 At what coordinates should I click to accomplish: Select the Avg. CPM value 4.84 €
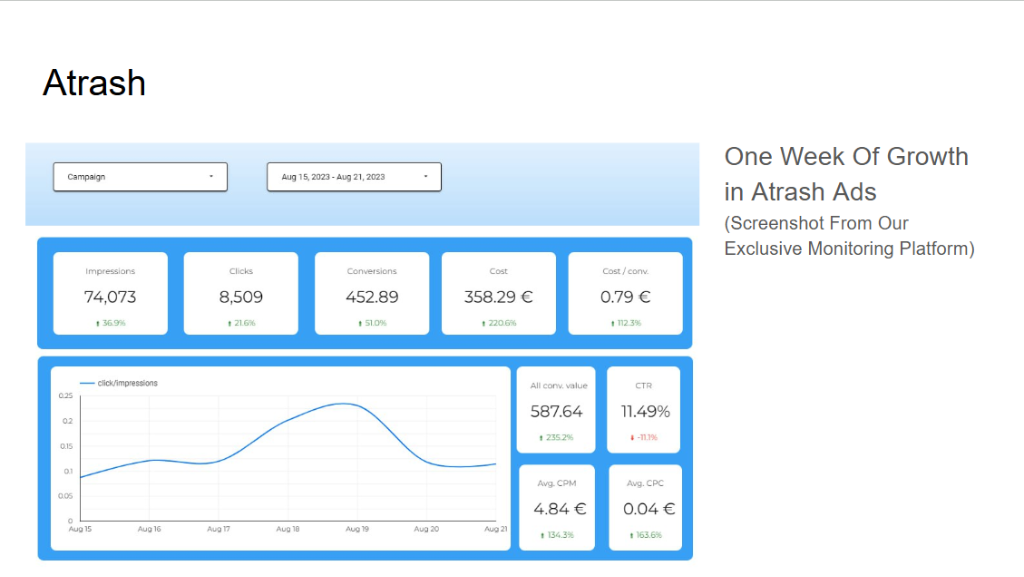coord(560,508)
